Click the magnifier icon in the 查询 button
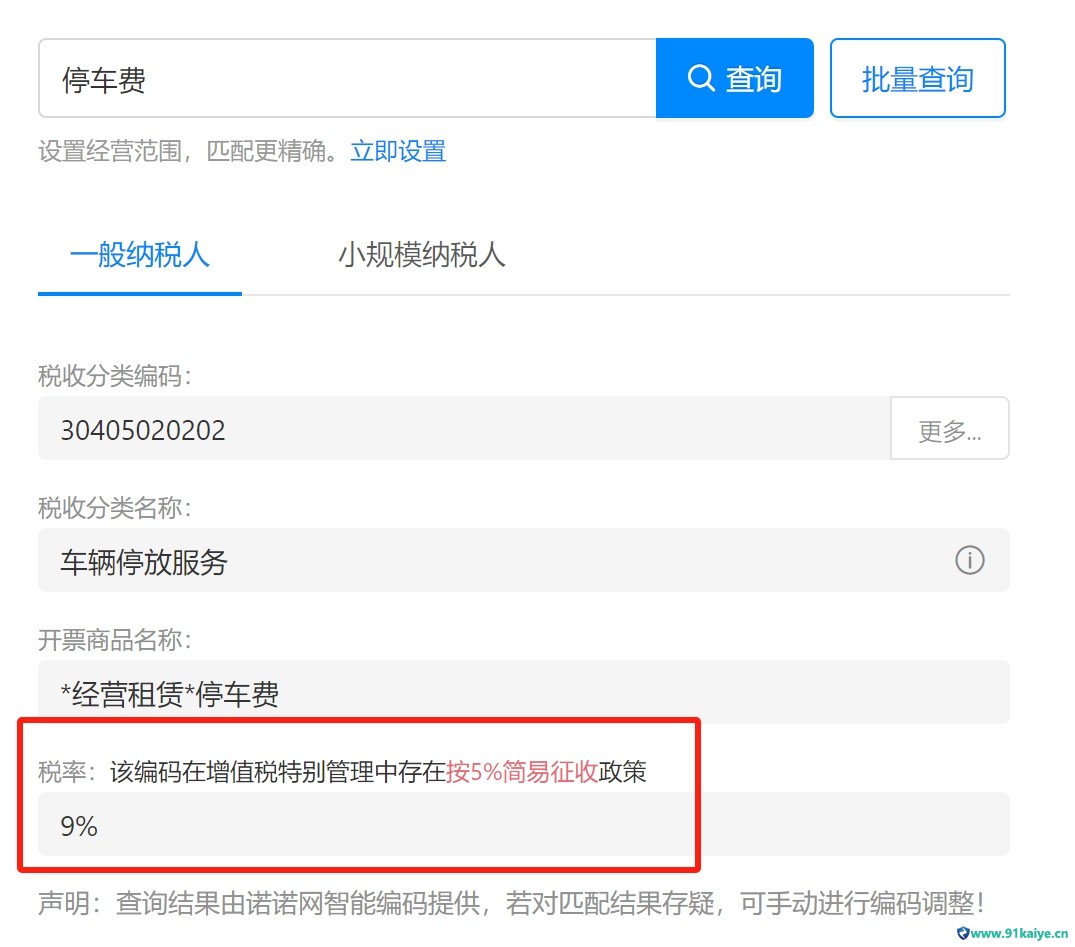 coord(701,79)
